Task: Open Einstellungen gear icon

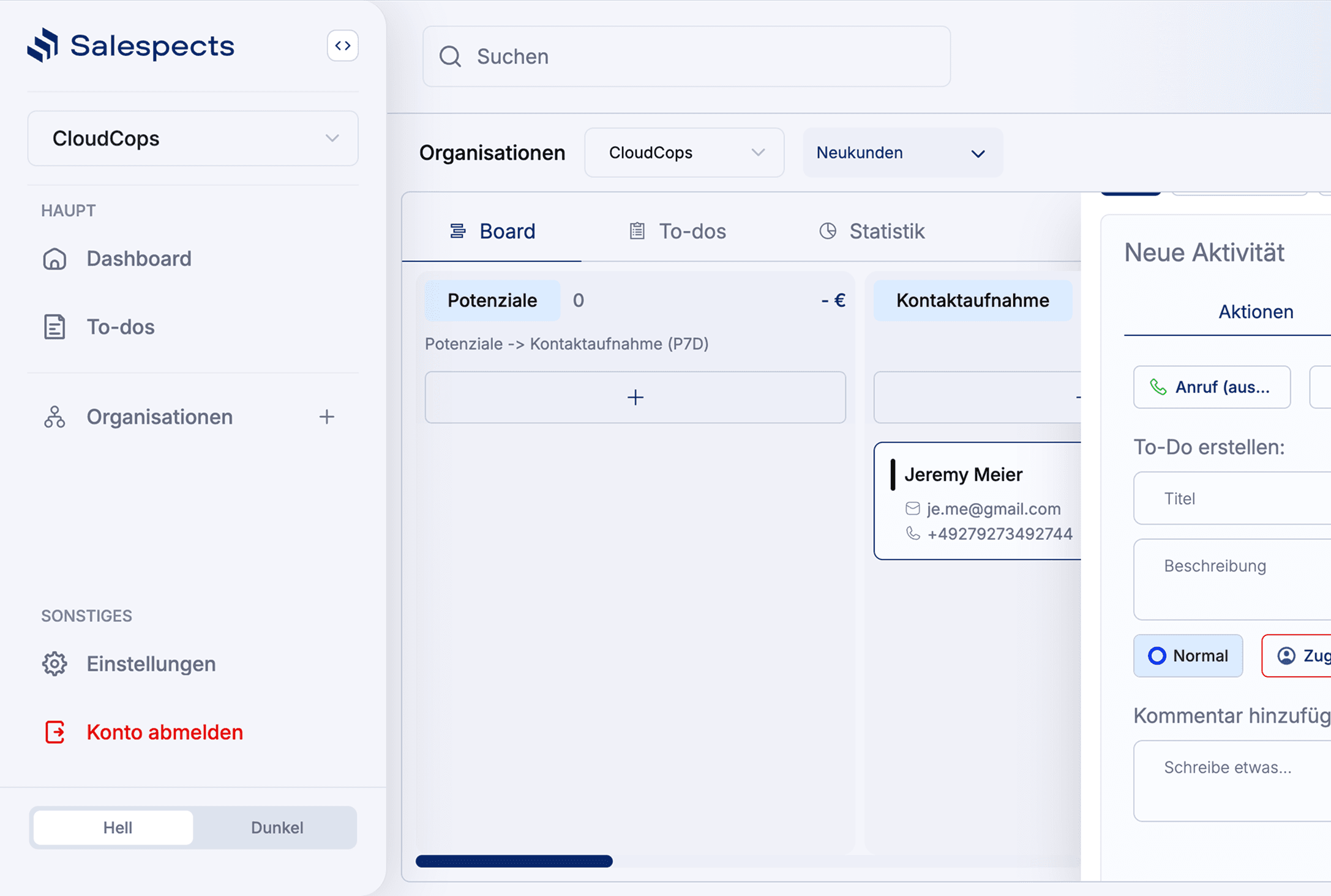Action: [x=54, y=664]
